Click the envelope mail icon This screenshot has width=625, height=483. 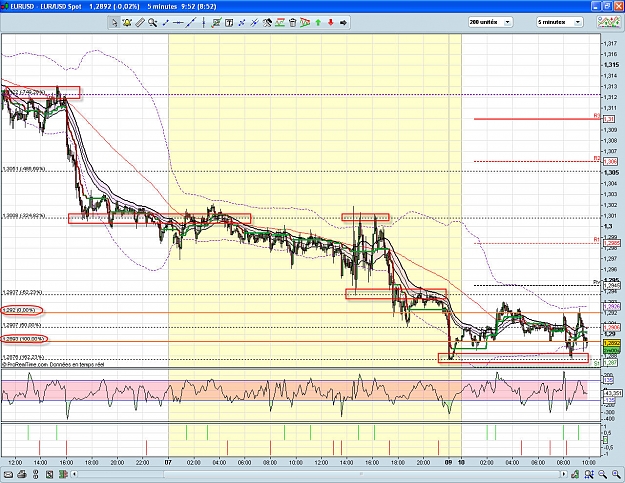8,475
